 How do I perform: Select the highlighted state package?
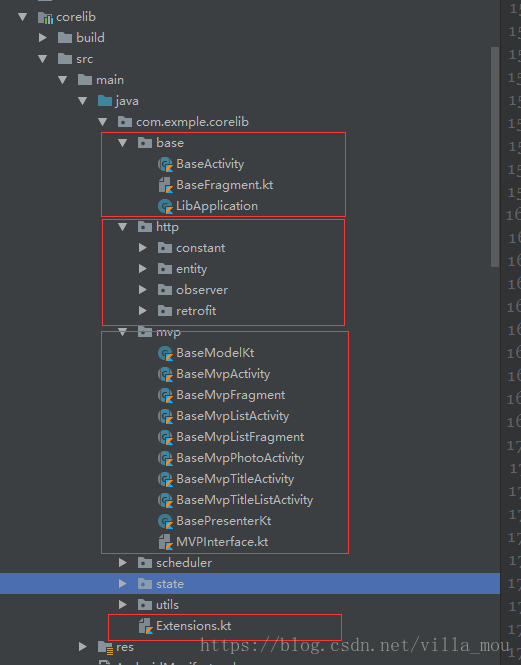coord(250,584)
